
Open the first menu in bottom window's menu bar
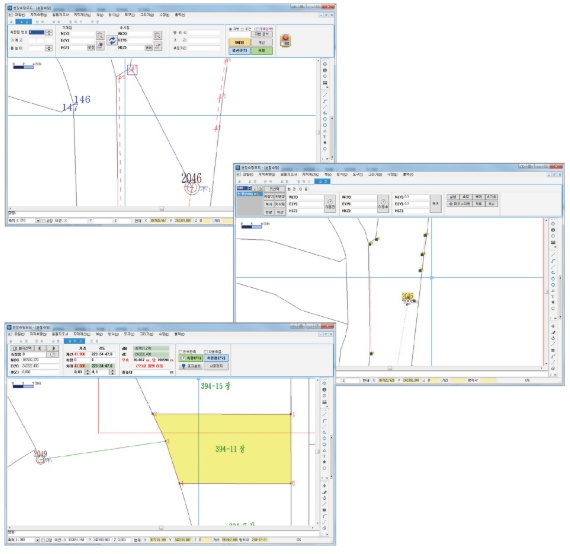point(19,334)
